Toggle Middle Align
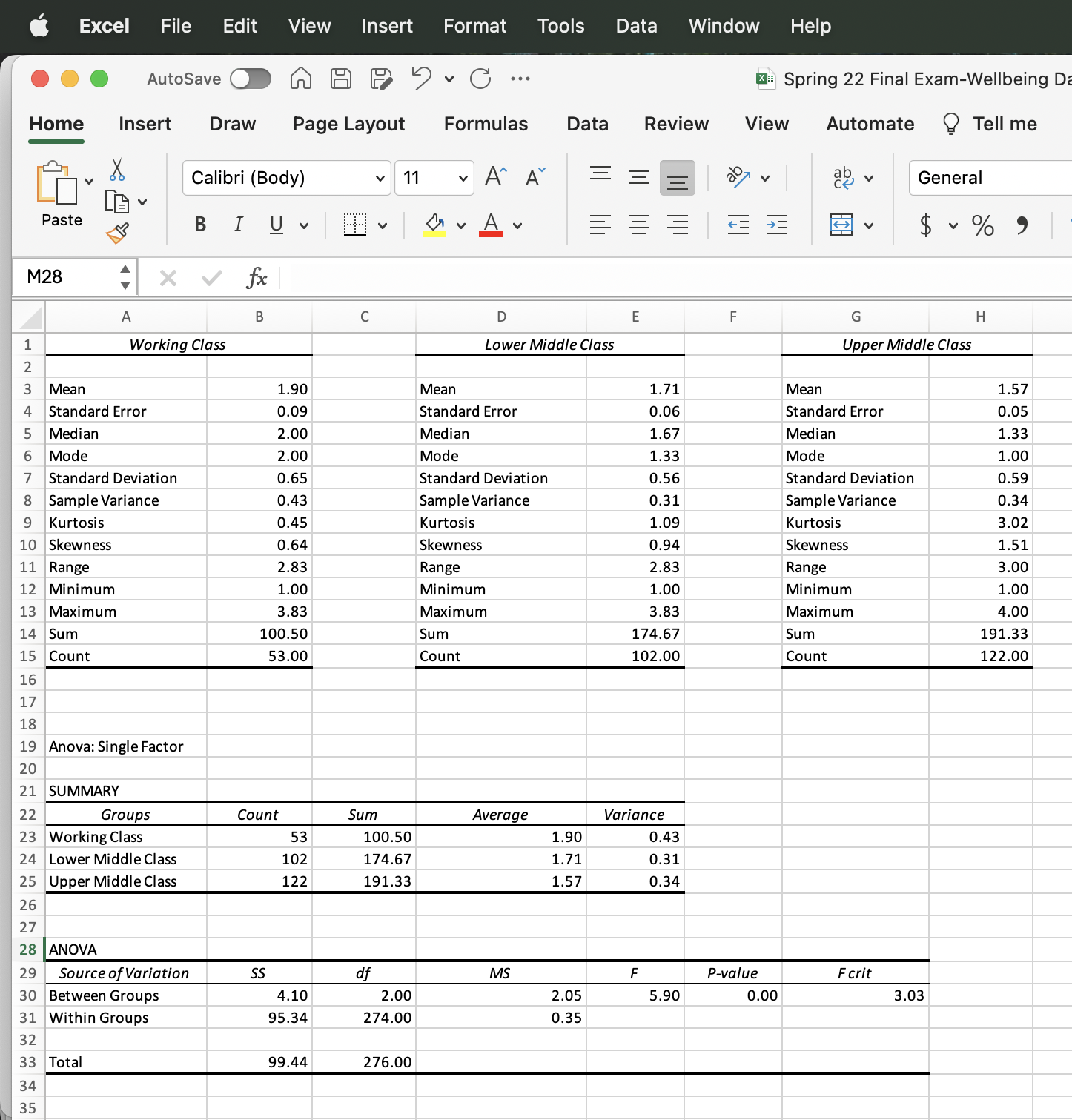The height and width of the screenshot is (1120, 1072). 639,177
